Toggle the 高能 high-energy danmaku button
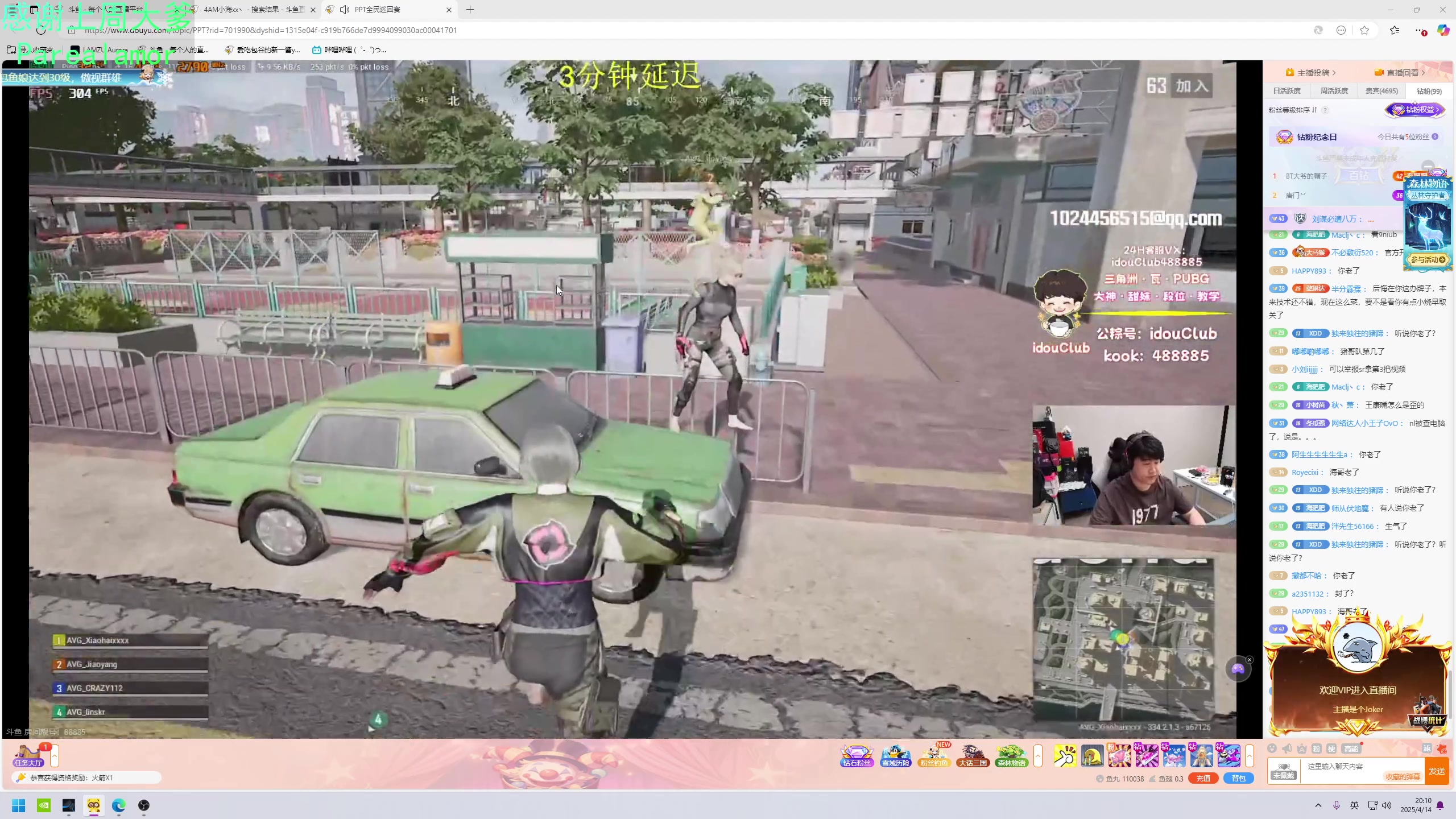The width and height of the screenshot is (1456, 819). [1350, 748]
